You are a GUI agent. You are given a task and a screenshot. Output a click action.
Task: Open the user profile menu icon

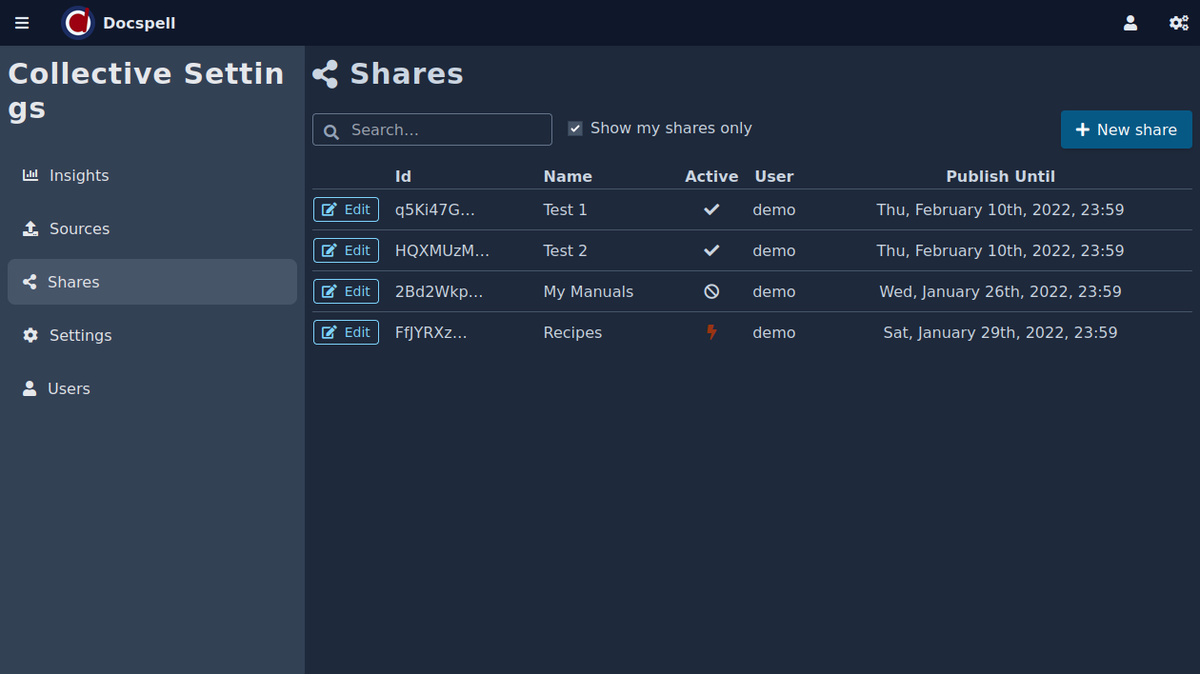pos(1130,23)
